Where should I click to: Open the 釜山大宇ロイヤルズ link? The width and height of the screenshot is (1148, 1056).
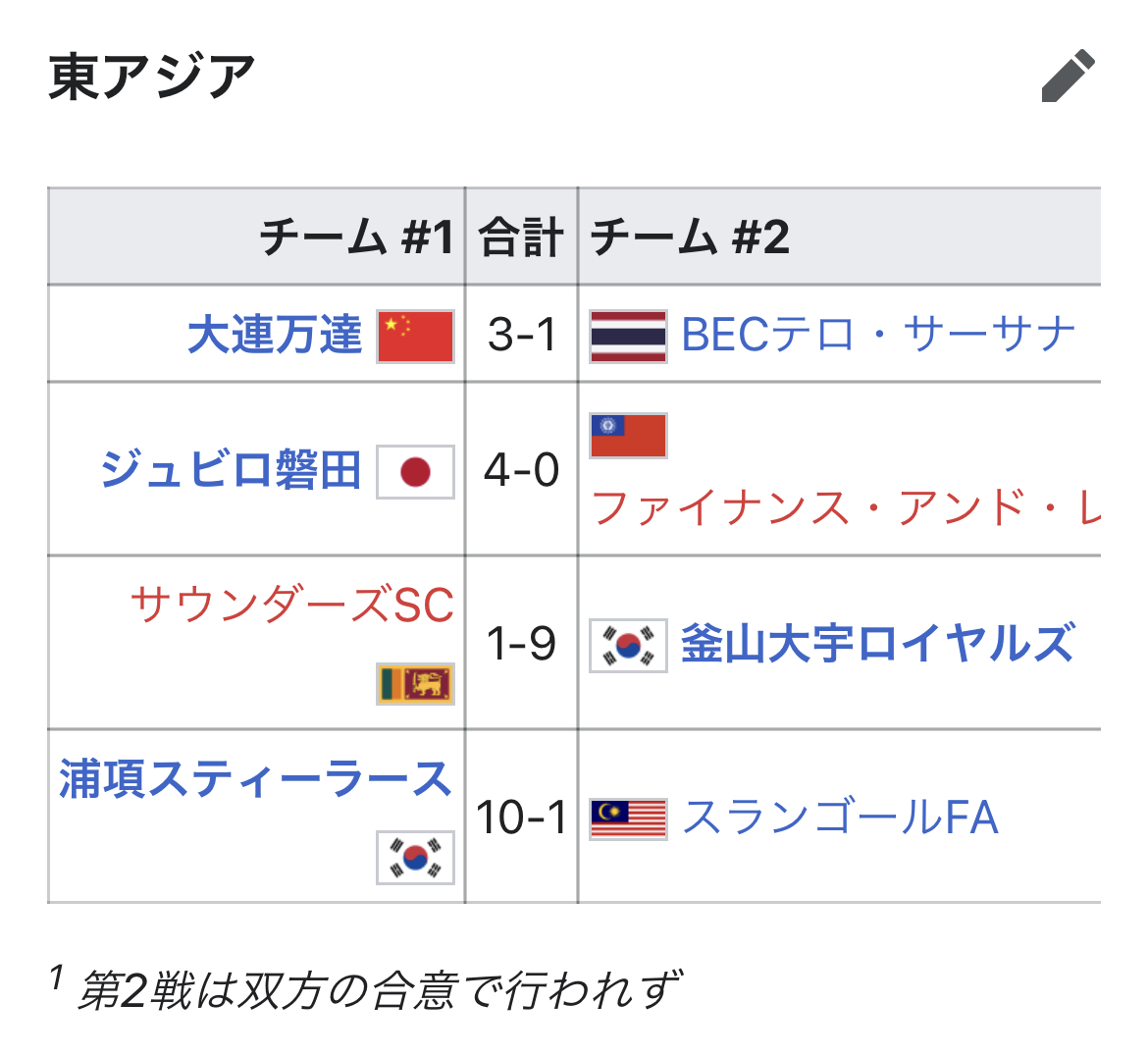[x=878, y=645]
